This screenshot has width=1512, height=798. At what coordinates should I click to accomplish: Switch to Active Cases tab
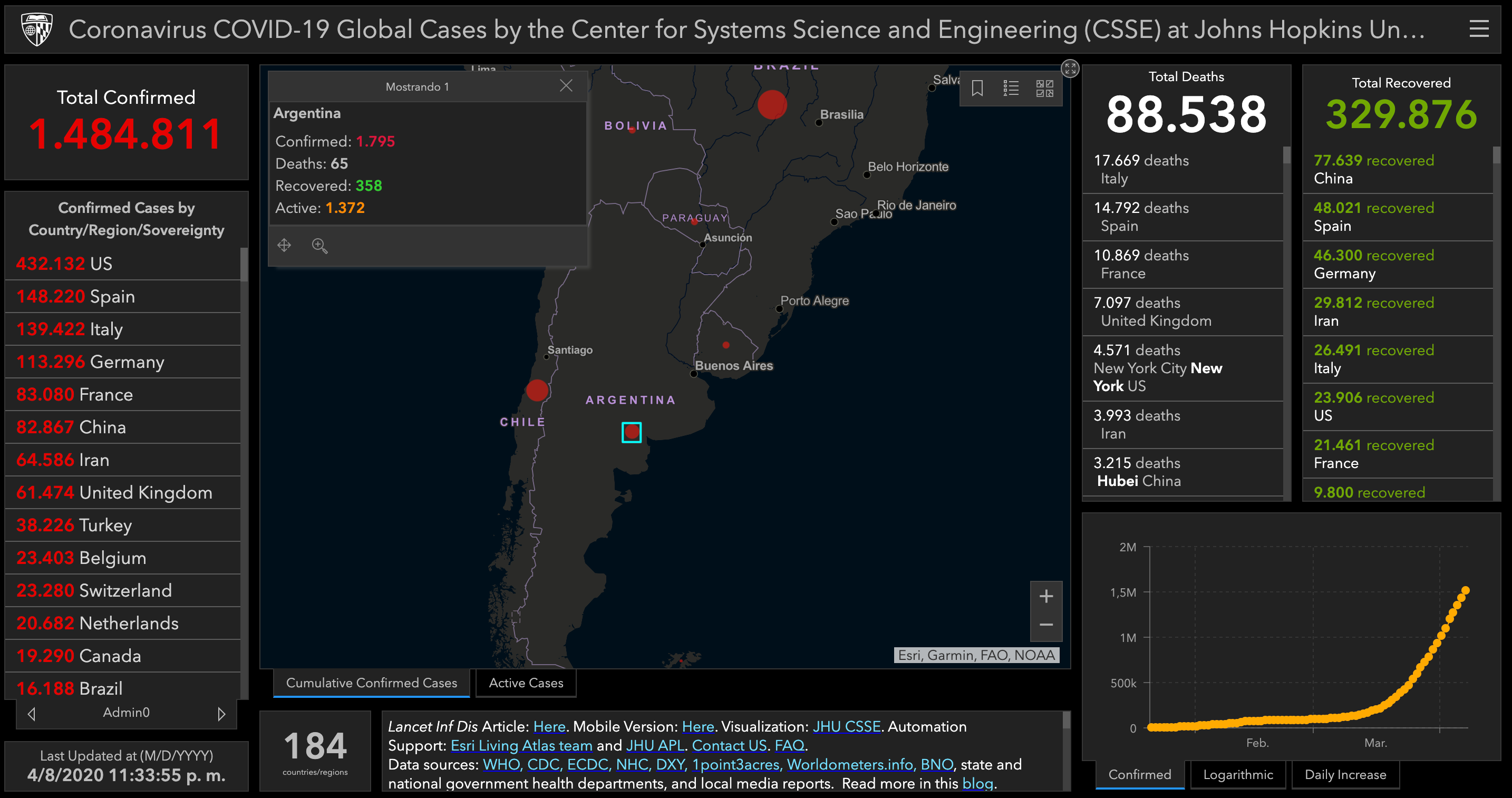[x=525, y=683]
